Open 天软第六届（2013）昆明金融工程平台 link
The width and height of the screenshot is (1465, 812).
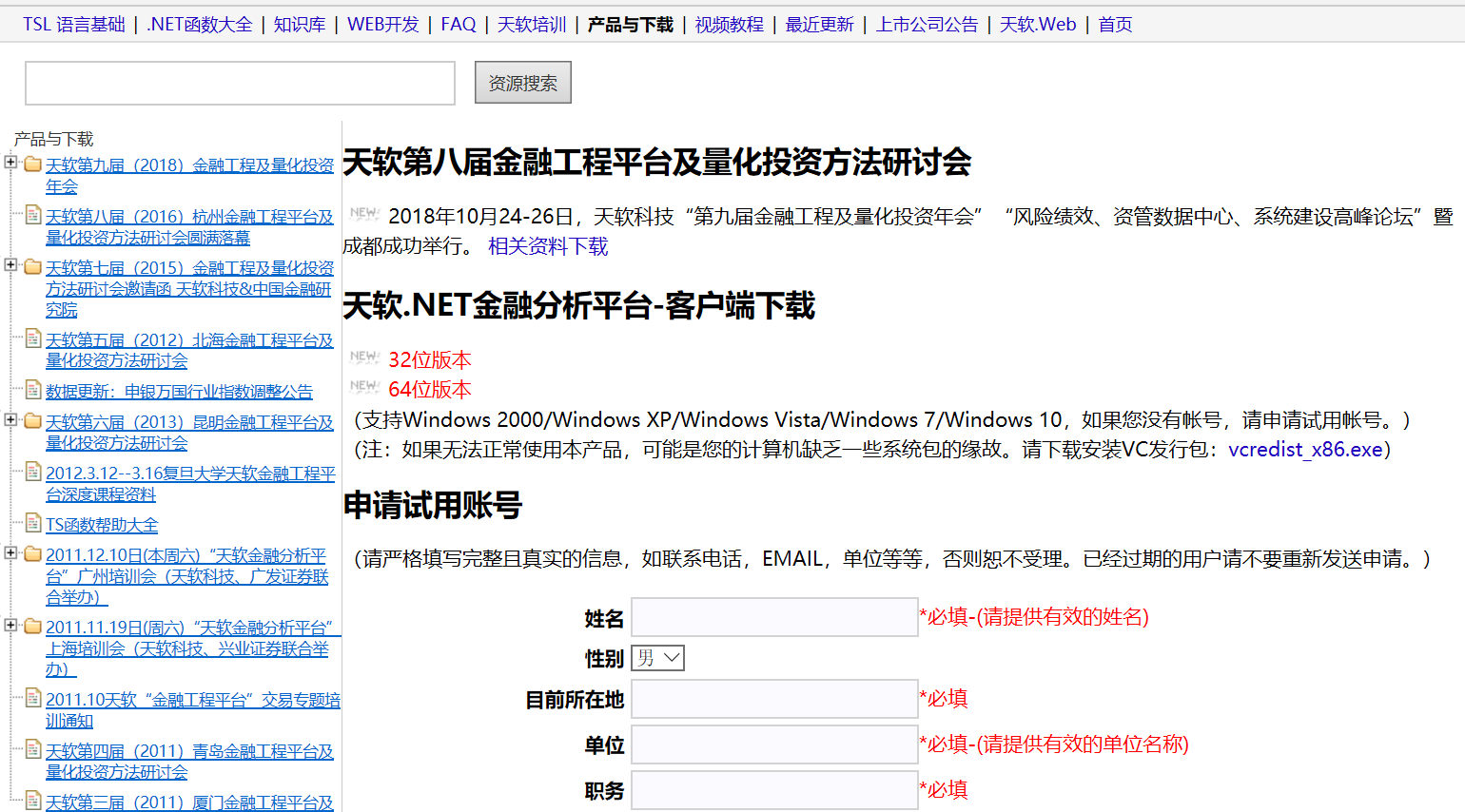point(190,433)
